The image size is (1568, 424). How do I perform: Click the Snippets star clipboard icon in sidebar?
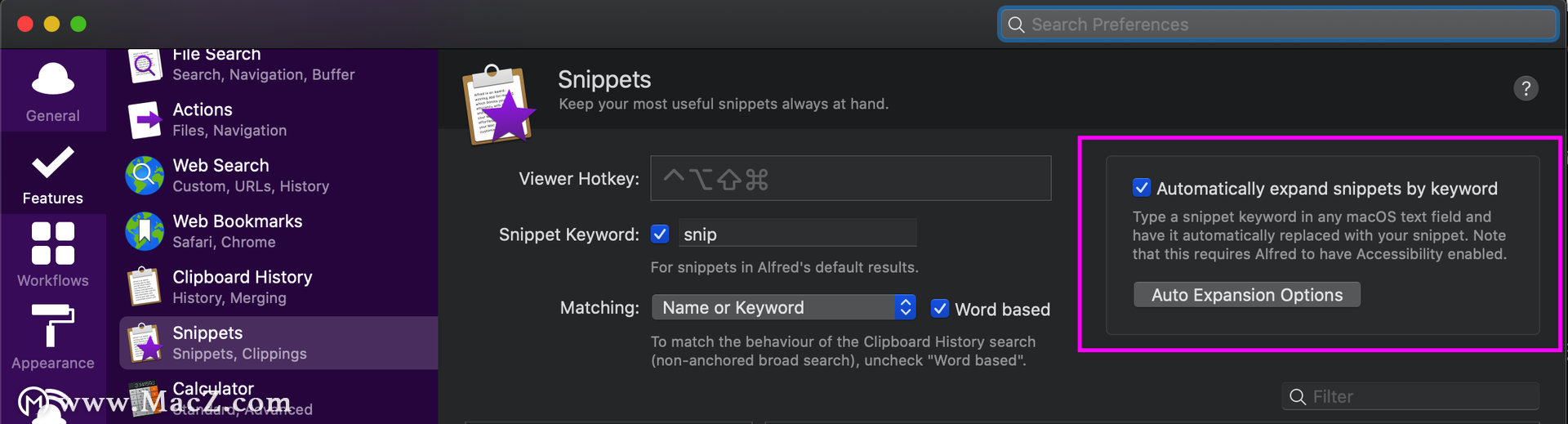coord(145,342)
